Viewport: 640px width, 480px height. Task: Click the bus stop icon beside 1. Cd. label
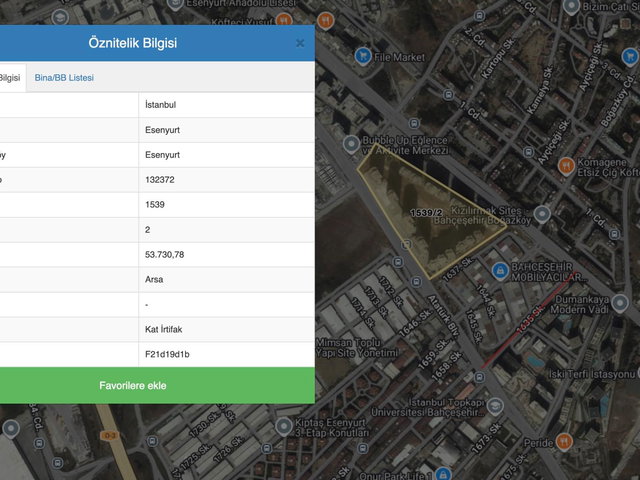click(448, 95)
